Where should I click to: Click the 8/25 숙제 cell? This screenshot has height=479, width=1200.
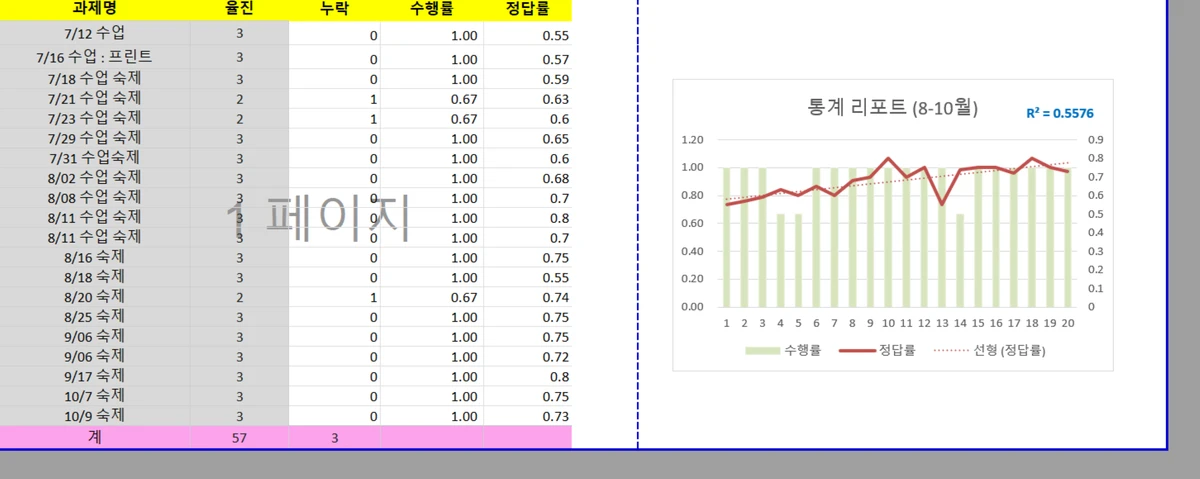click(x=94, y=317)
